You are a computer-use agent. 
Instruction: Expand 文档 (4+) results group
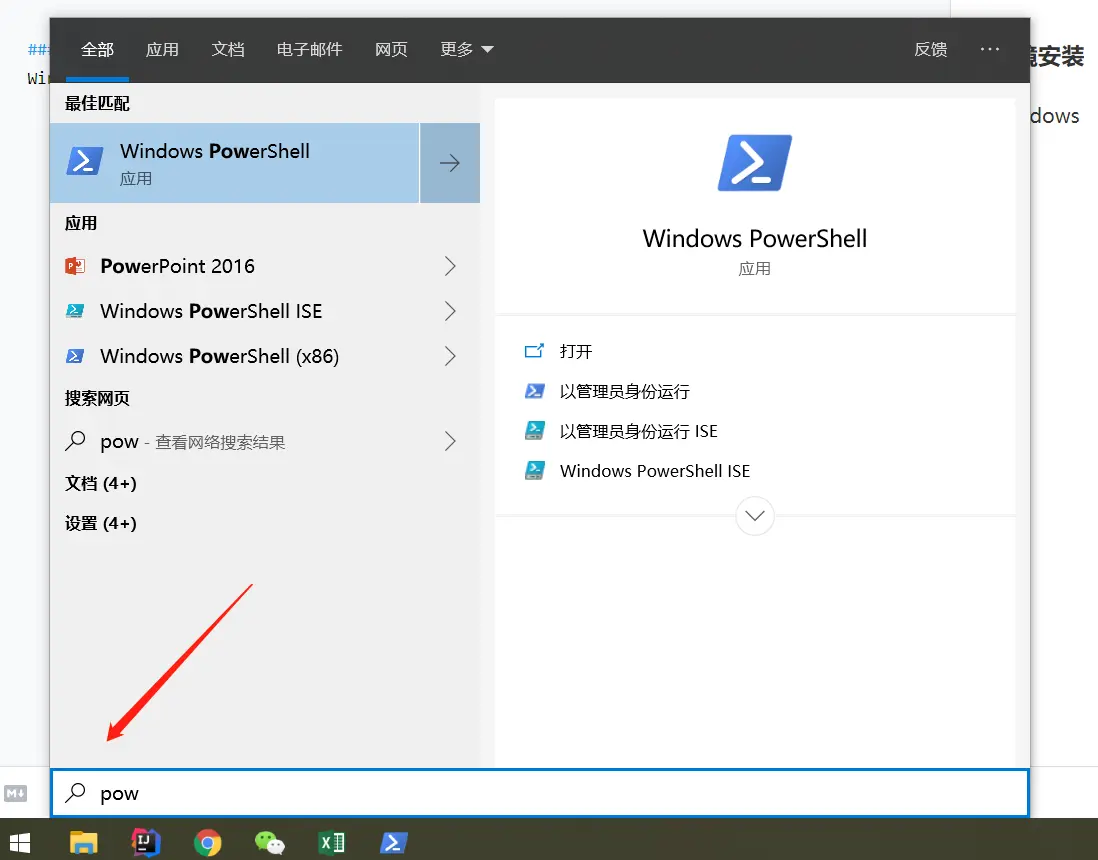(101, 483)
